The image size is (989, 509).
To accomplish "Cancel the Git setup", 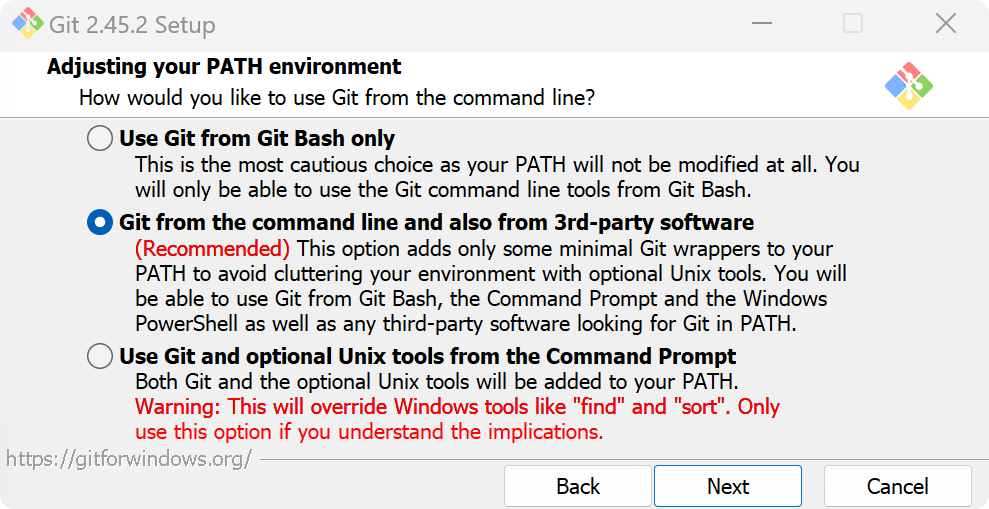I will click(897, 486).
